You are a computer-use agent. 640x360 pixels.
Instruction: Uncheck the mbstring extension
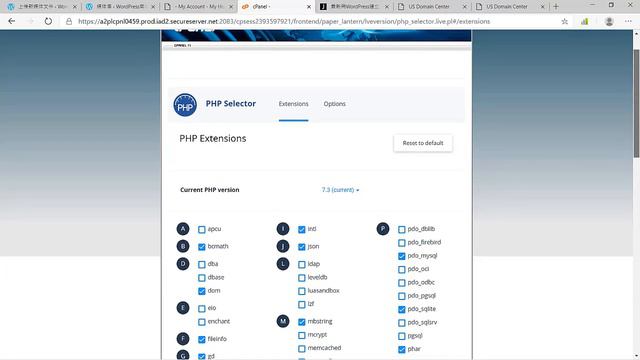coord(302,322)
